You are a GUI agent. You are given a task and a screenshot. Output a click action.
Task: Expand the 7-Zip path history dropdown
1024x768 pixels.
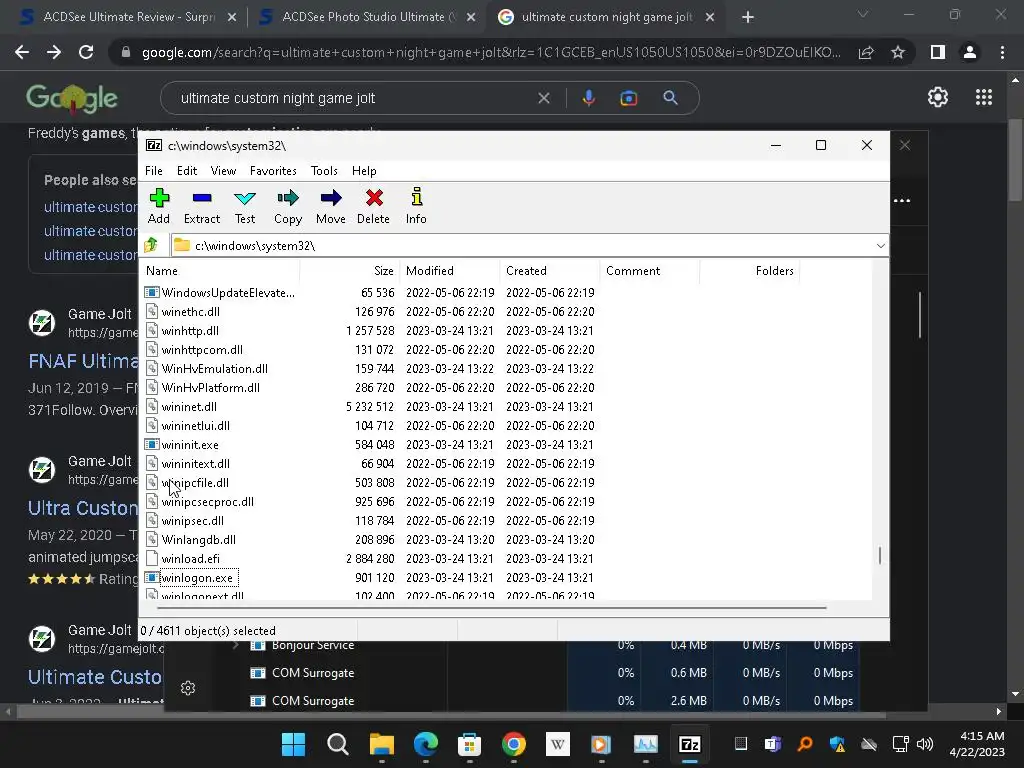(x=880, y=246)
